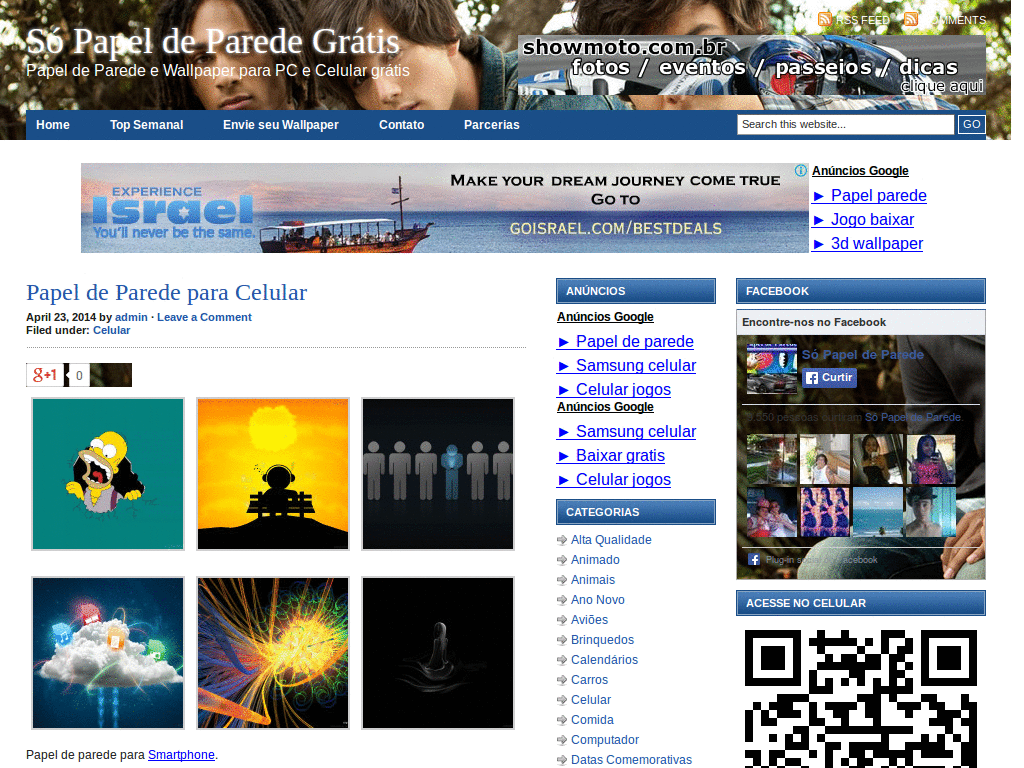Image resolution: width=1024 pixels, height=768 pixels.
Task: Click the Facebook social plugin logo icon
Action: coord(754,560)
